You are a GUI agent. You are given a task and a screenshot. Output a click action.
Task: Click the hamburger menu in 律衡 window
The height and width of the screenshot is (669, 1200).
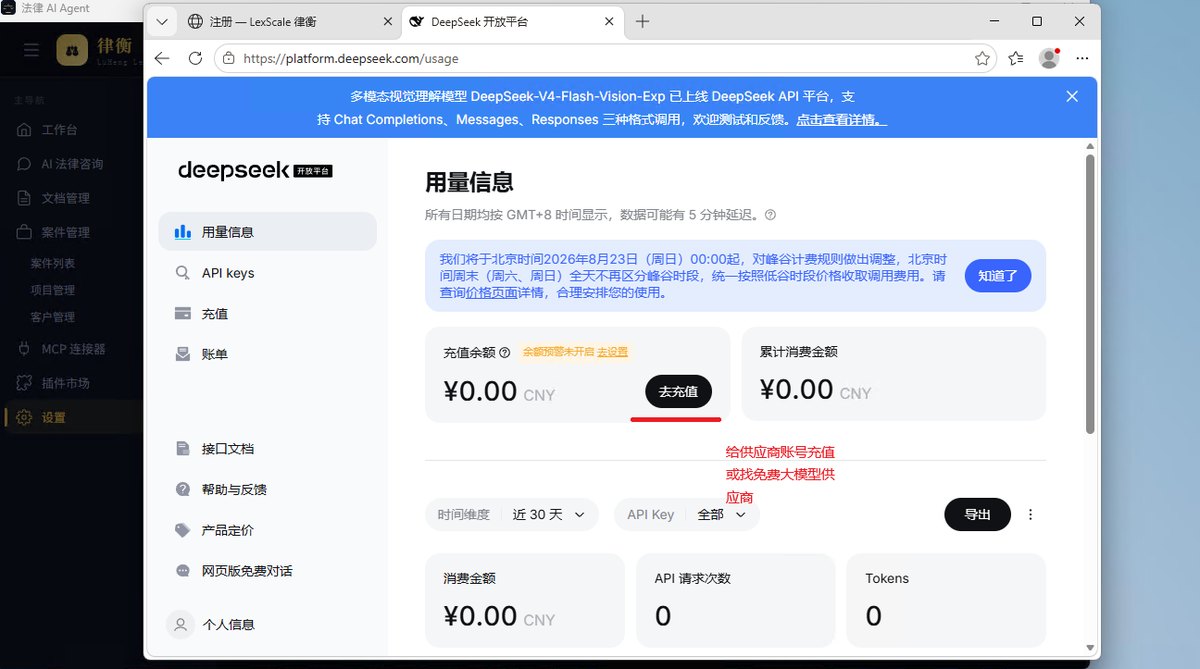pos(31,50)
